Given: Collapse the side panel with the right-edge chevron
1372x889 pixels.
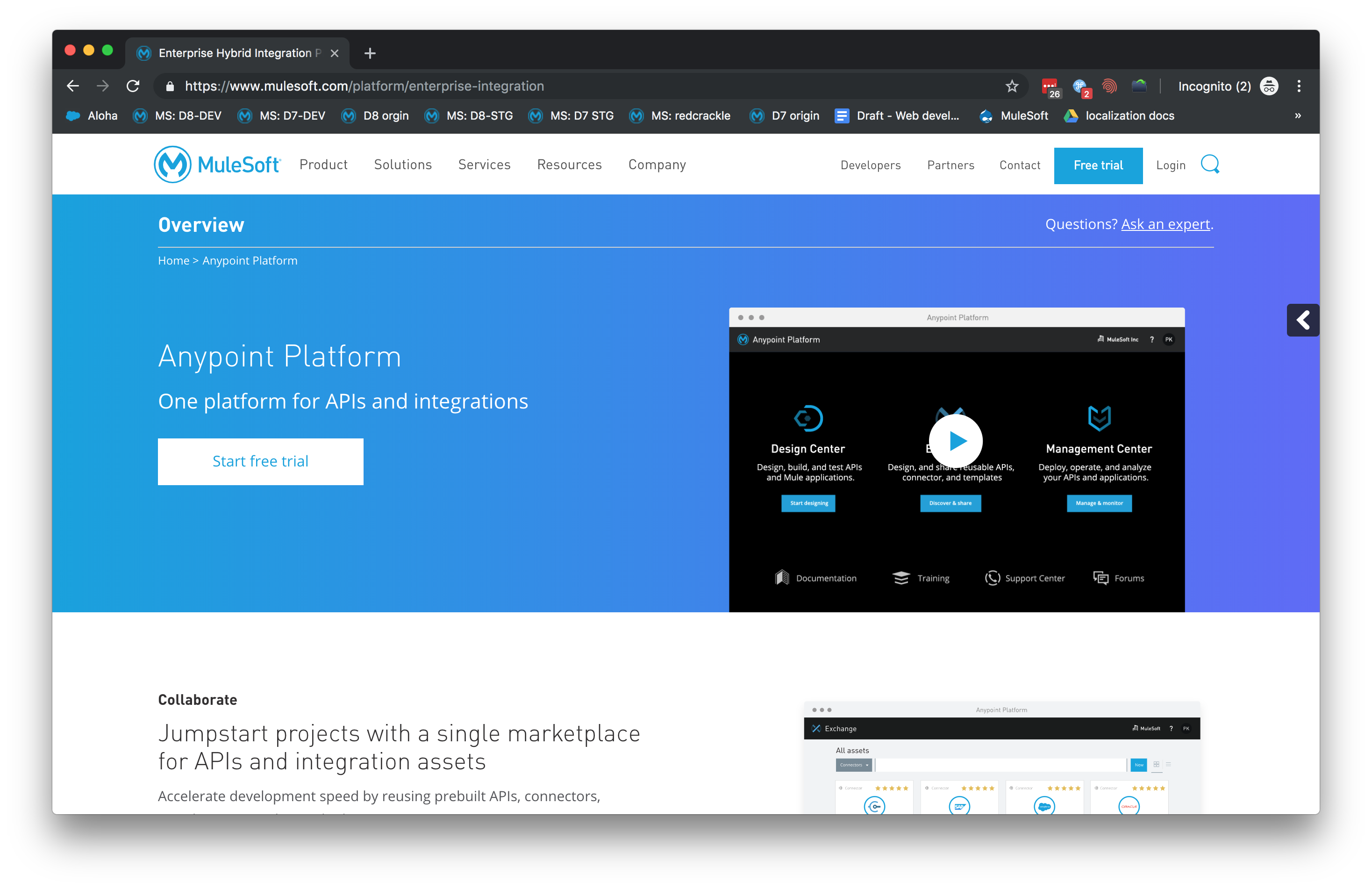Looking at the screenshot, I should point(1303,320).
